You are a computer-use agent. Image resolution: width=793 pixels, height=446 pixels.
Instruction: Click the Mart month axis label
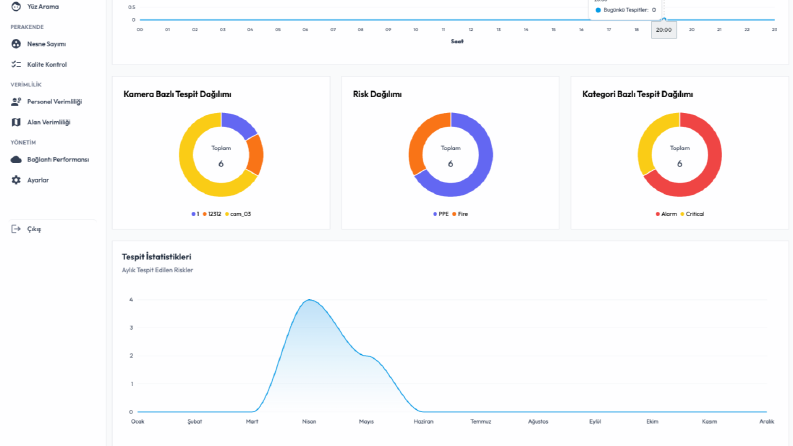252,421
